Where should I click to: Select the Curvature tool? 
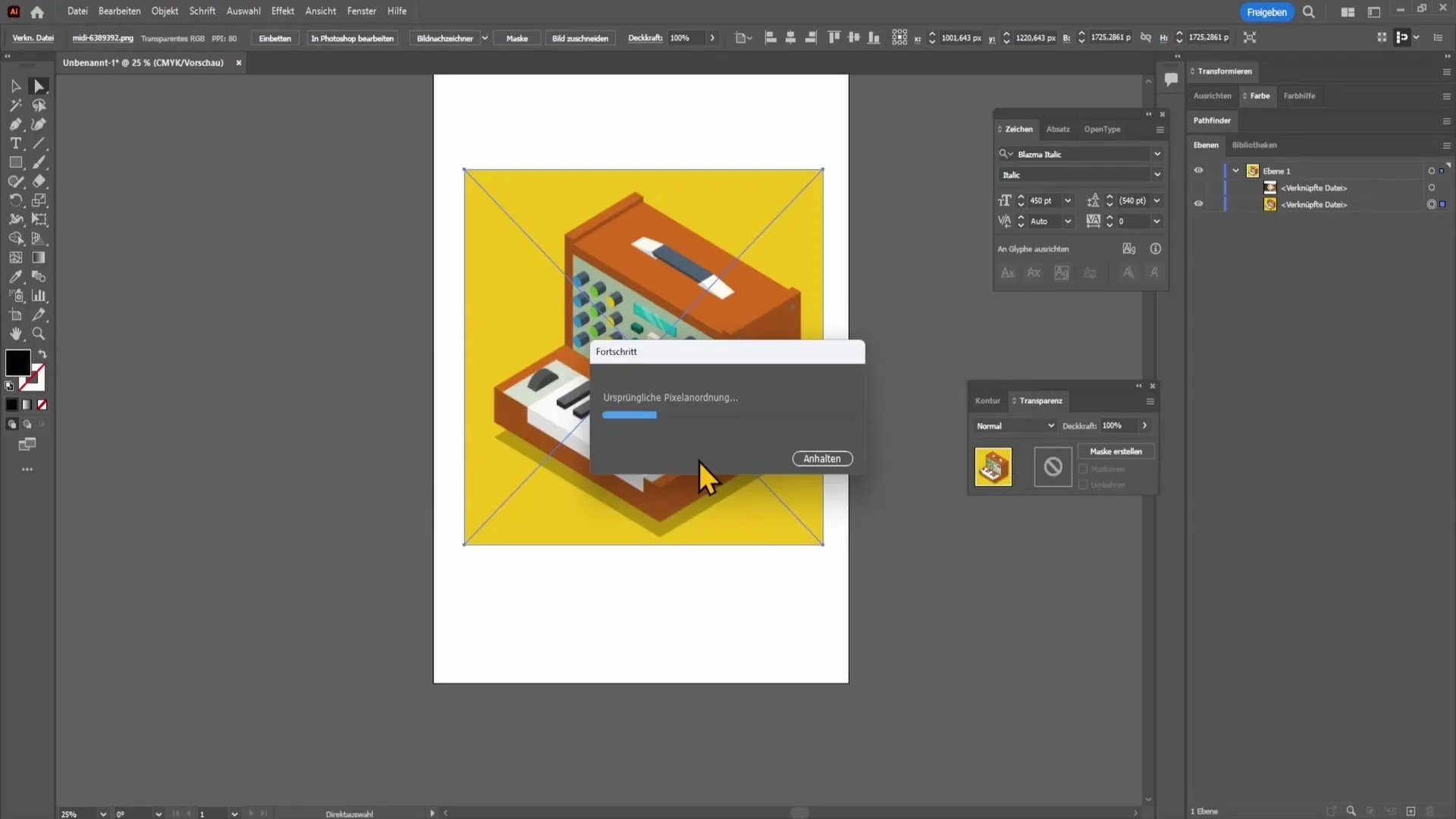click(x=39, y=124)
